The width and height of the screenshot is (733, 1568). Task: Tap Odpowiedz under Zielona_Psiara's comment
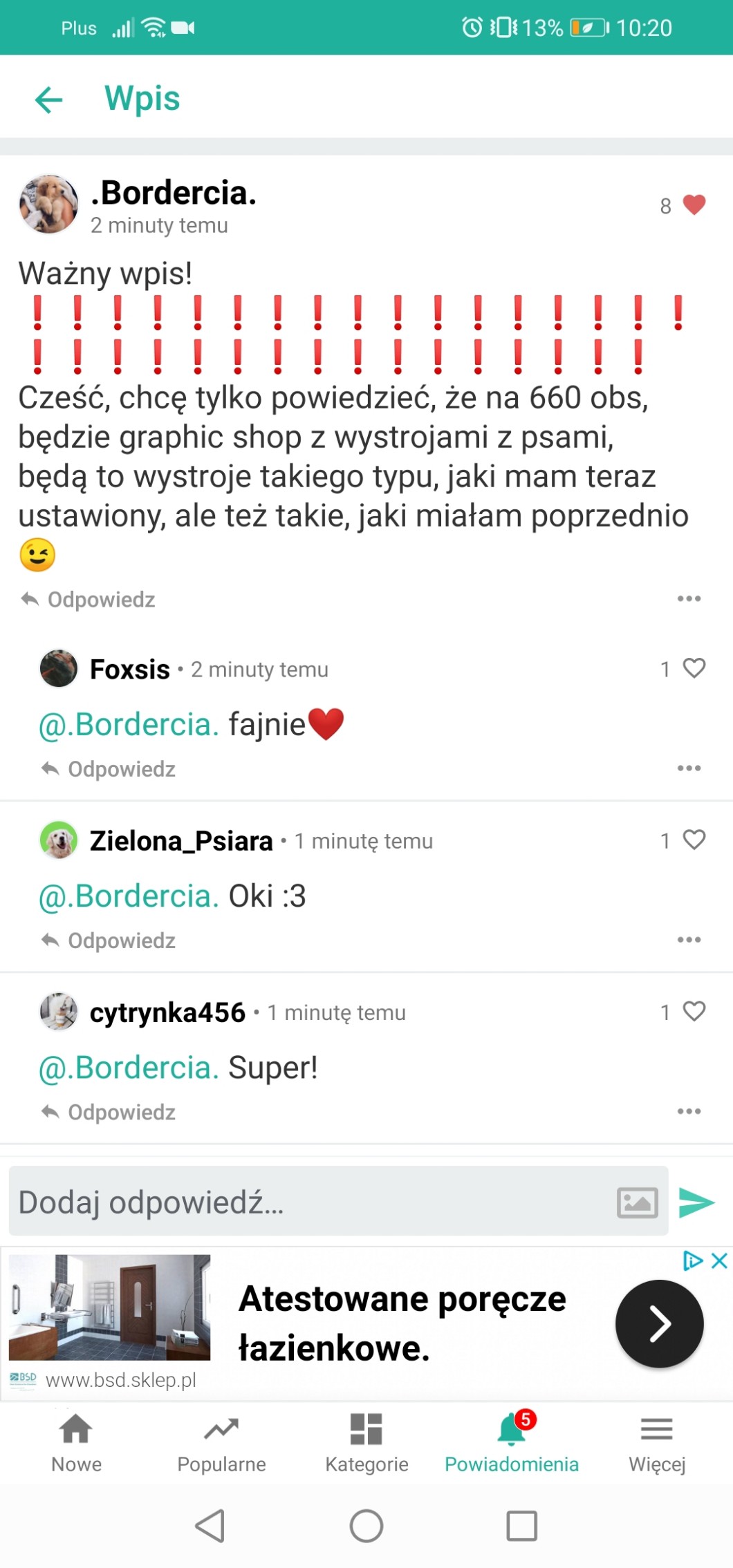click(x=109, y=941)
